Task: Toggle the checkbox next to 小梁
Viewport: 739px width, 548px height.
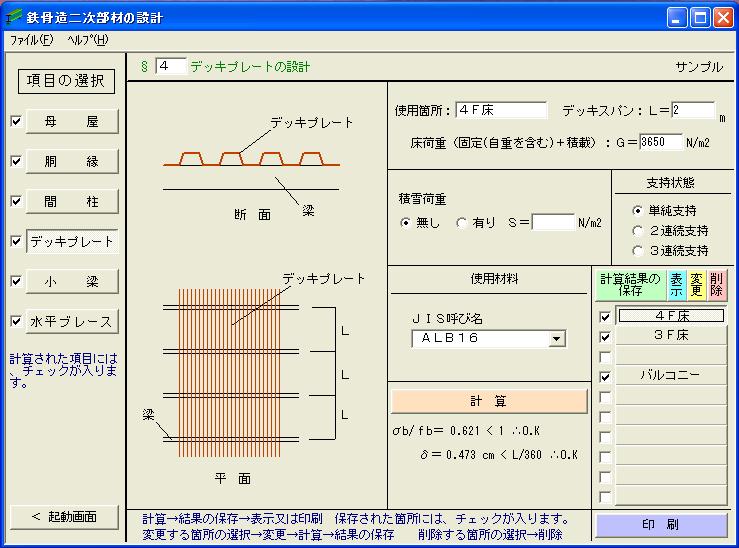Action: (x=15, y=282)
